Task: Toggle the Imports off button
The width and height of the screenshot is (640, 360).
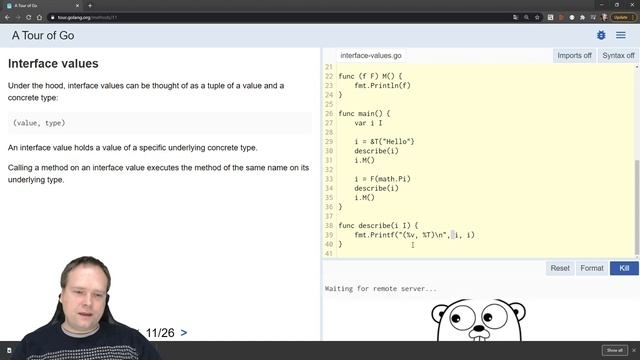Action: pyautogui.click(x=574, y=56)
